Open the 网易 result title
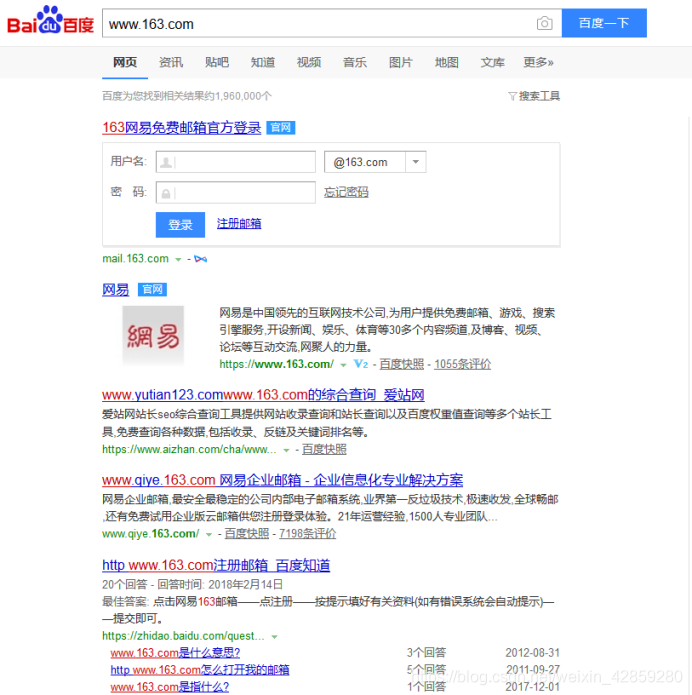 (x=116, y=290)
